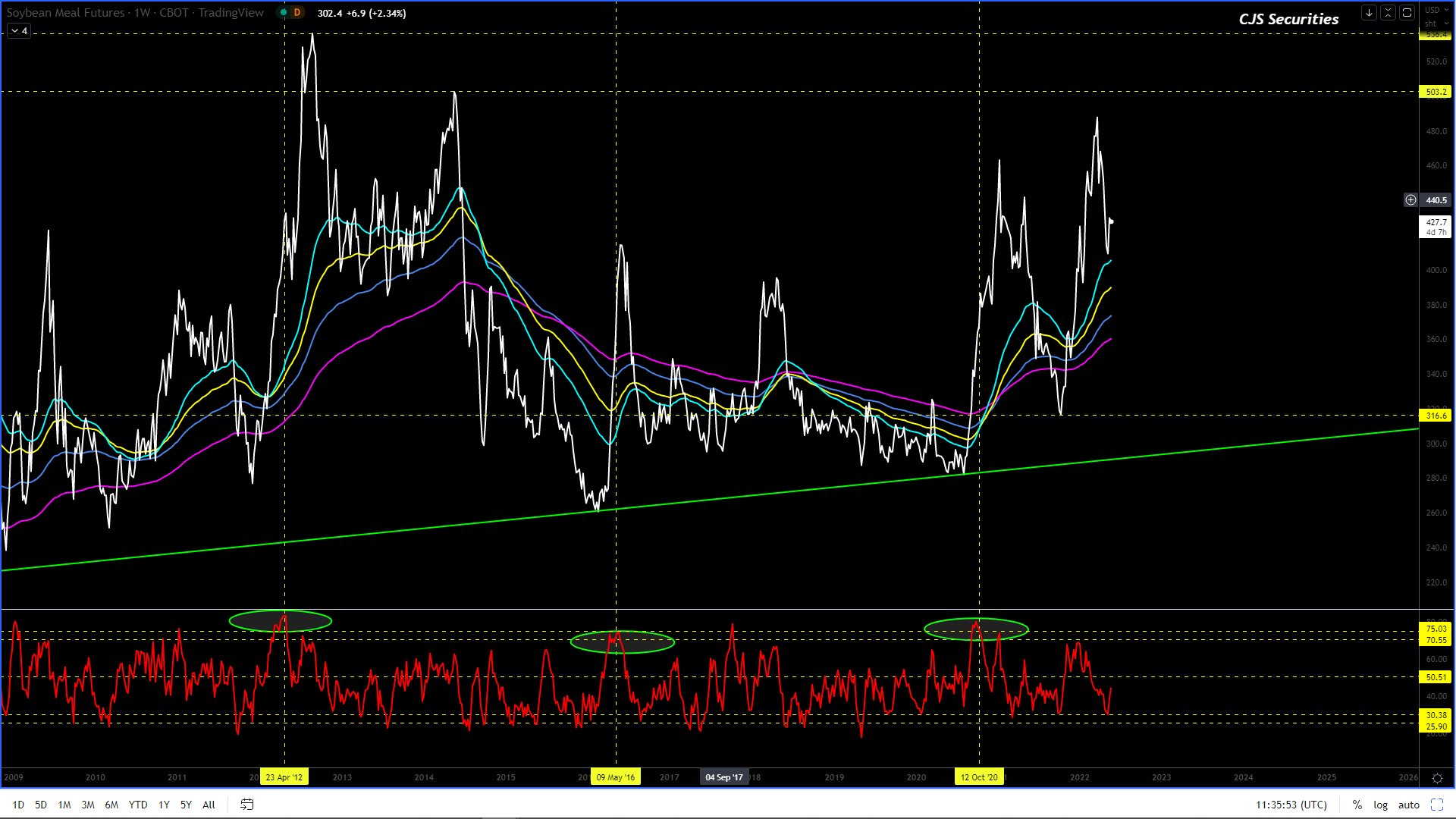Click the collapse pane icon
Screen dimensions: 1456x819
[1388, 12]
